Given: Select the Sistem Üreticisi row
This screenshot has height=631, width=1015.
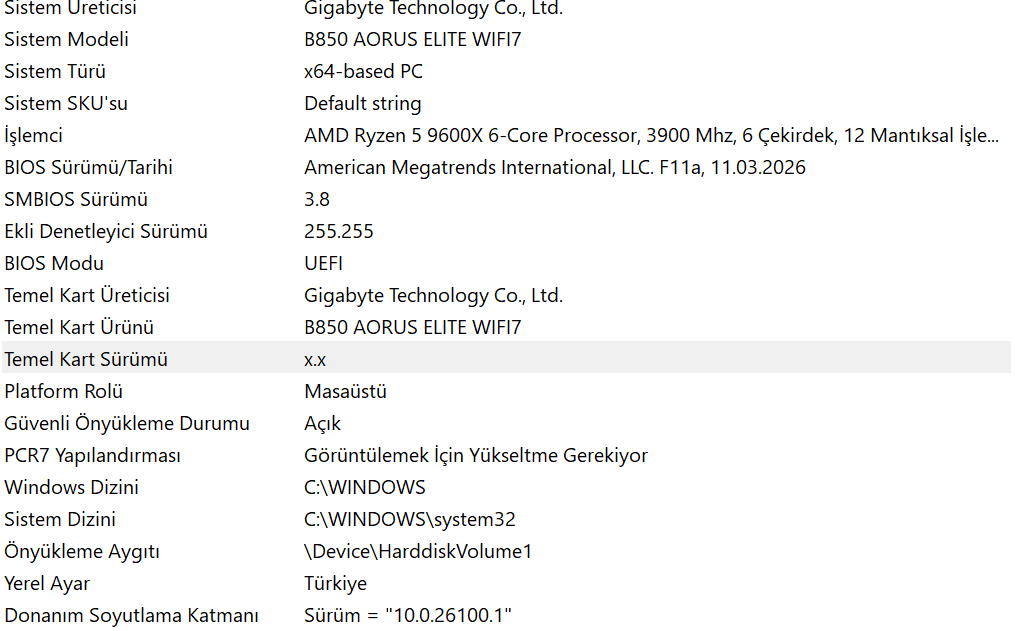Looking at the screenshot, I should (x=506, y=8).
